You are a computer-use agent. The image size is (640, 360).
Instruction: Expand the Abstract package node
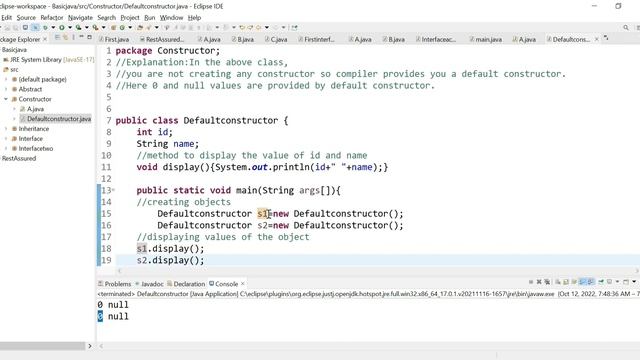coord(6,89)
